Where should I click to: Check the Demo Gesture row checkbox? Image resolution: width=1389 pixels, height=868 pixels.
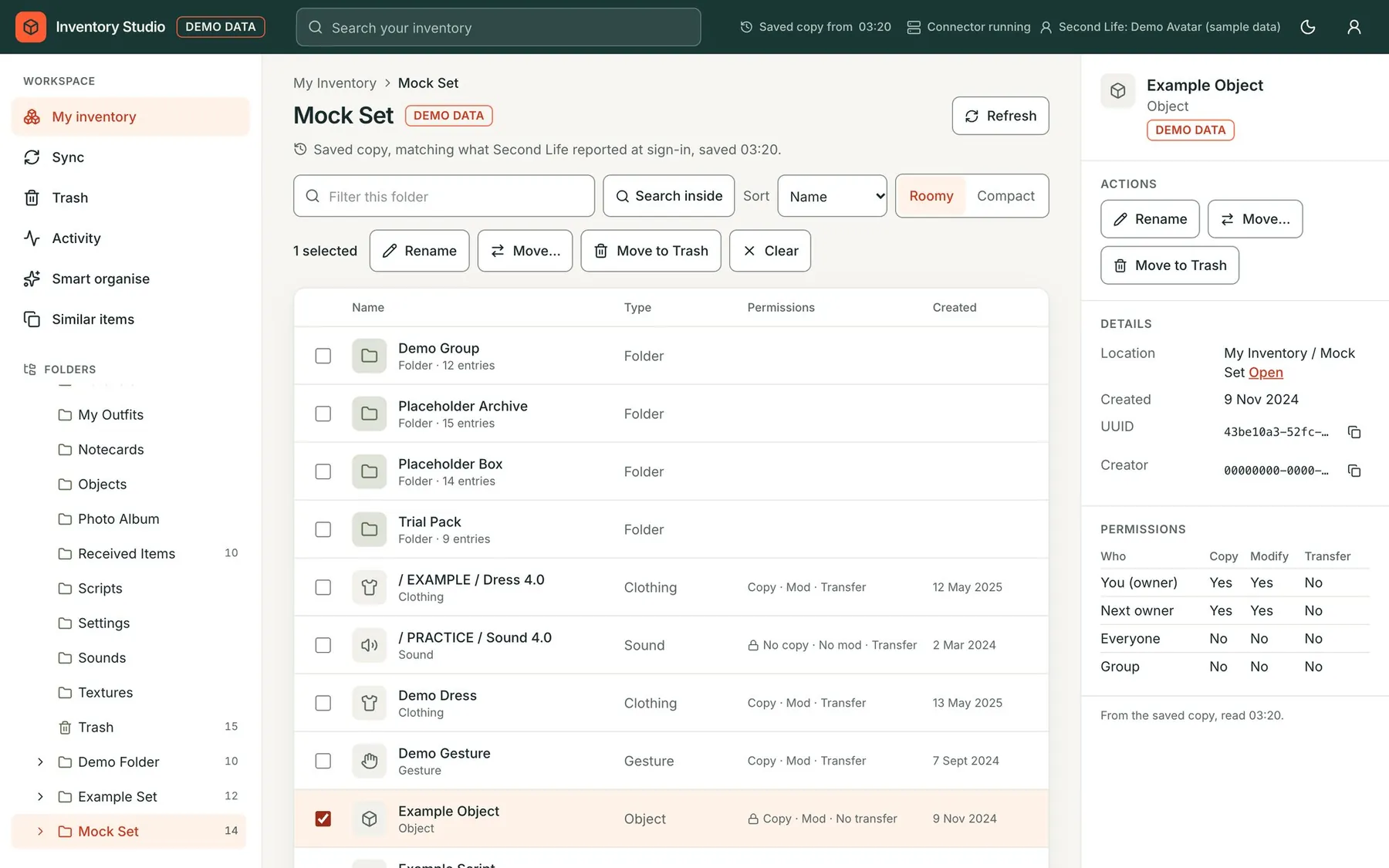[323, 761]
